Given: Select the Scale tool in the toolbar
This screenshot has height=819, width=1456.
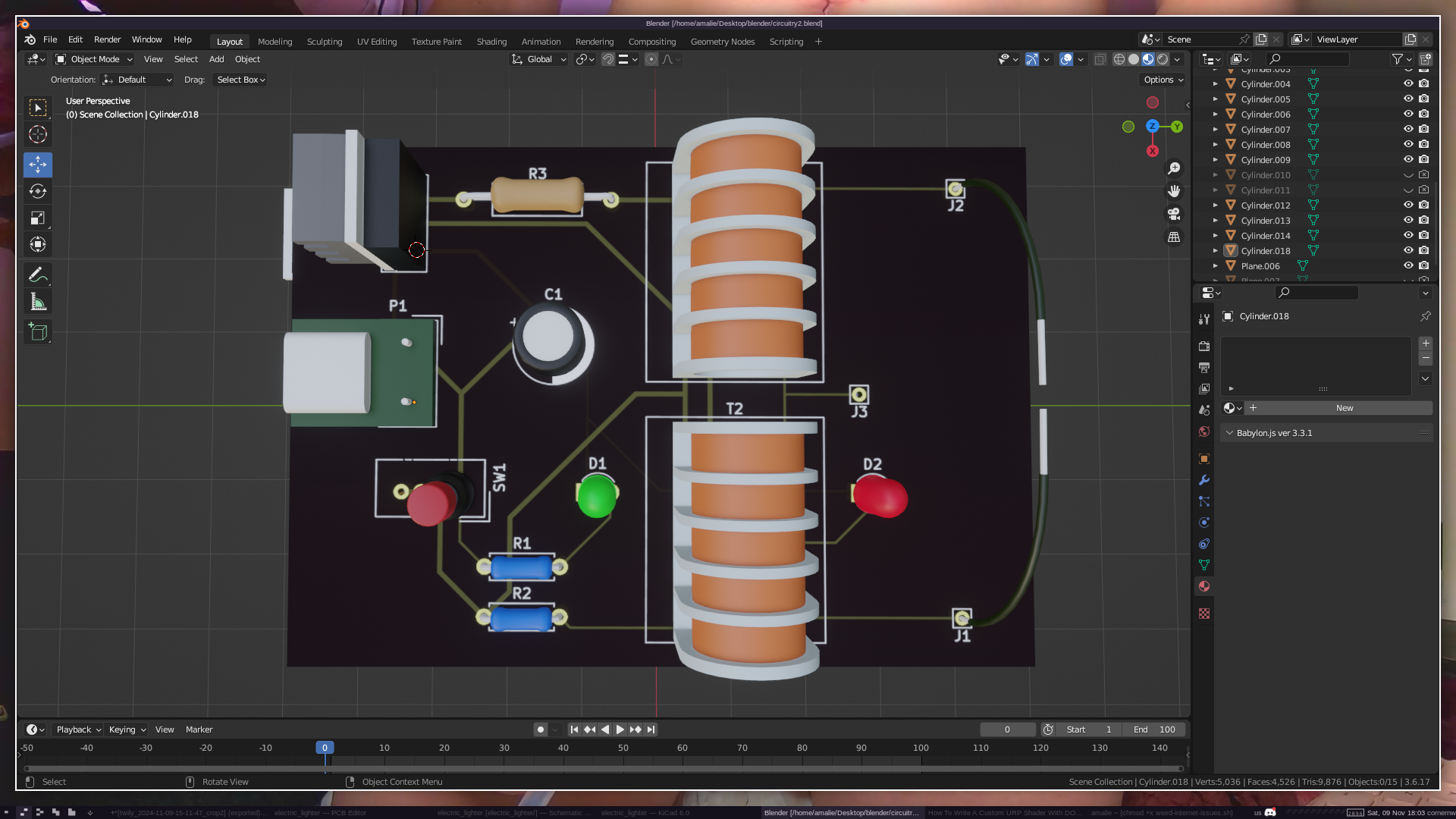Looking at the screenshot, I should [x=38, y=218].
